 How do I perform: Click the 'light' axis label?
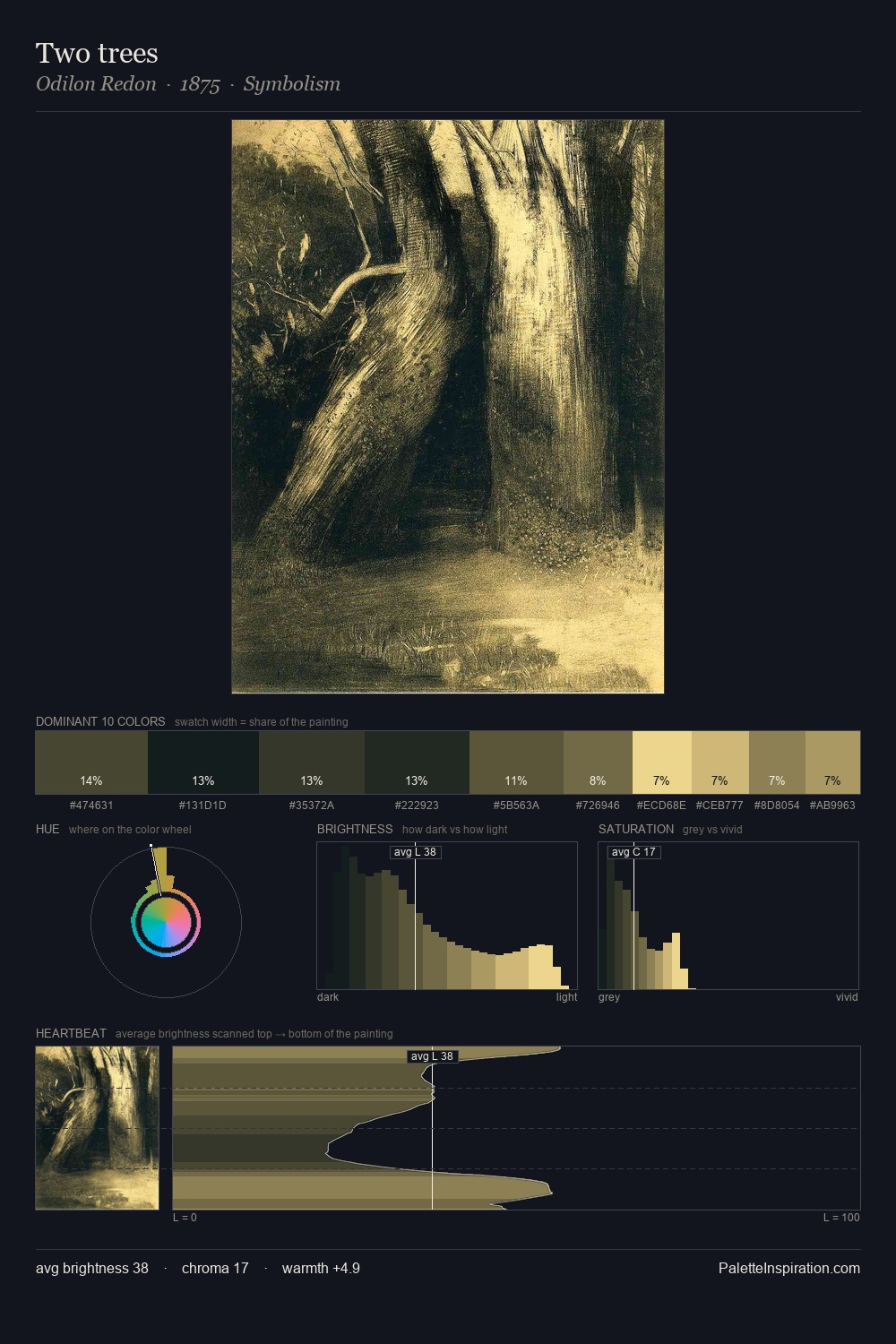click(567, 997)
